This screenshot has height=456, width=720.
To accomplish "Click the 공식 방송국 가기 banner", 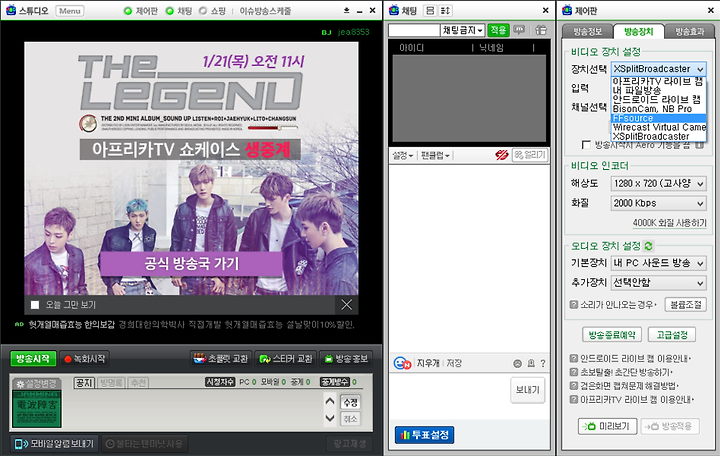I will pos(191,264).
